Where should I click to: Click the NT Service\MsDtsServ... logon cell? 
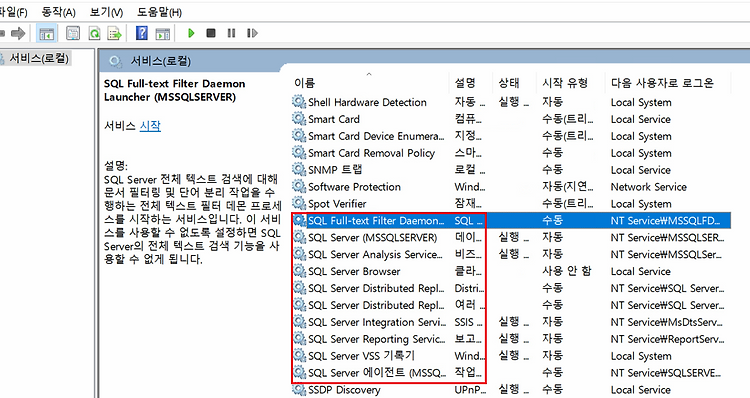667,322
